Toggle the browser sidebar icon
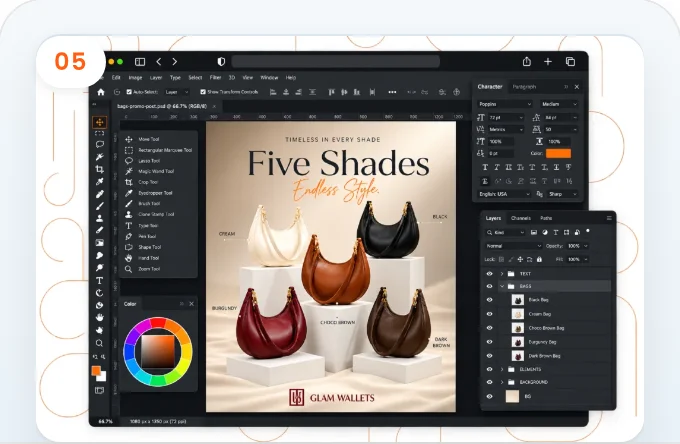680x444 pixels. [140, 62]
